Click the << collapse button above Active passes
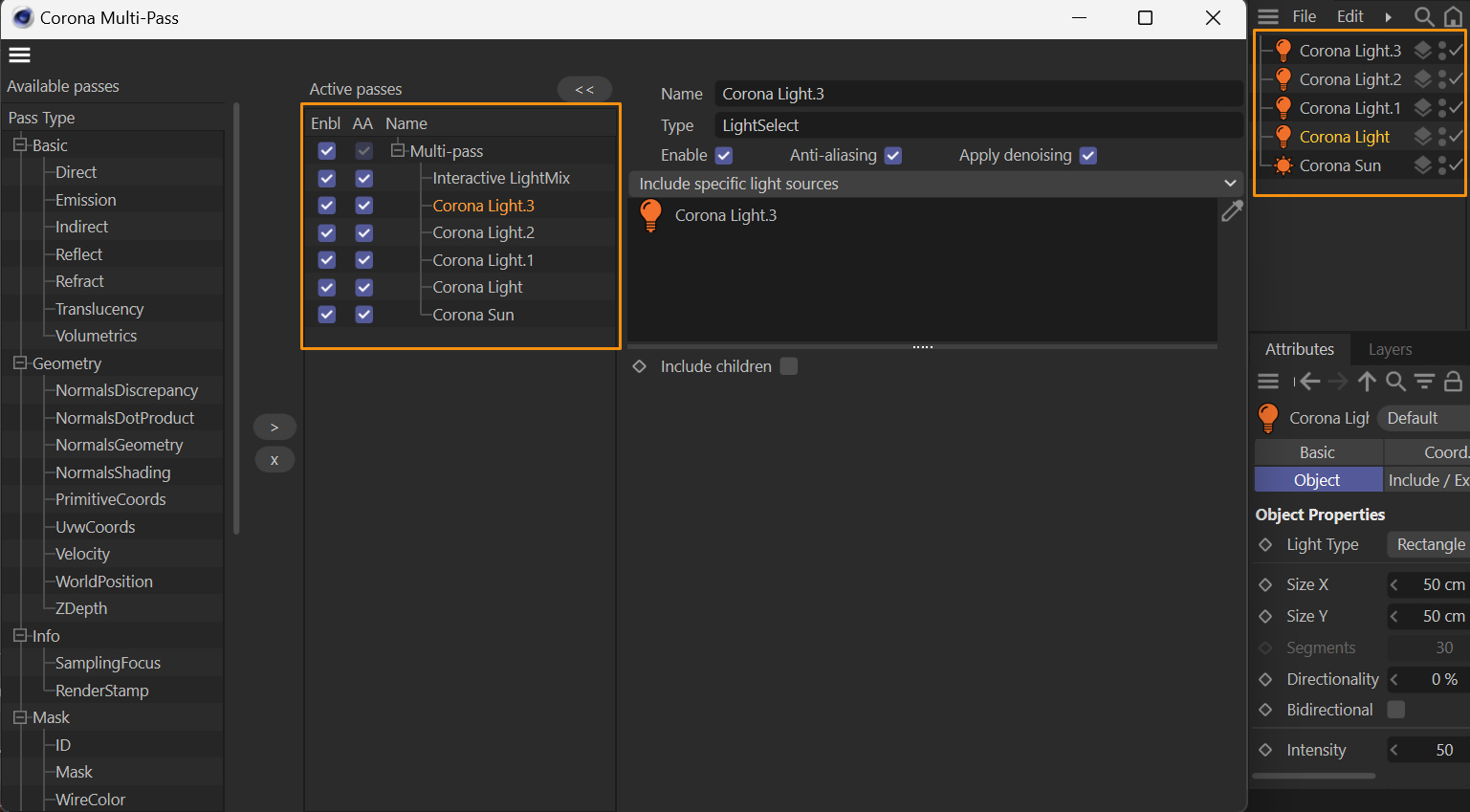This screenshot has width=1470, height=812. 584,89
